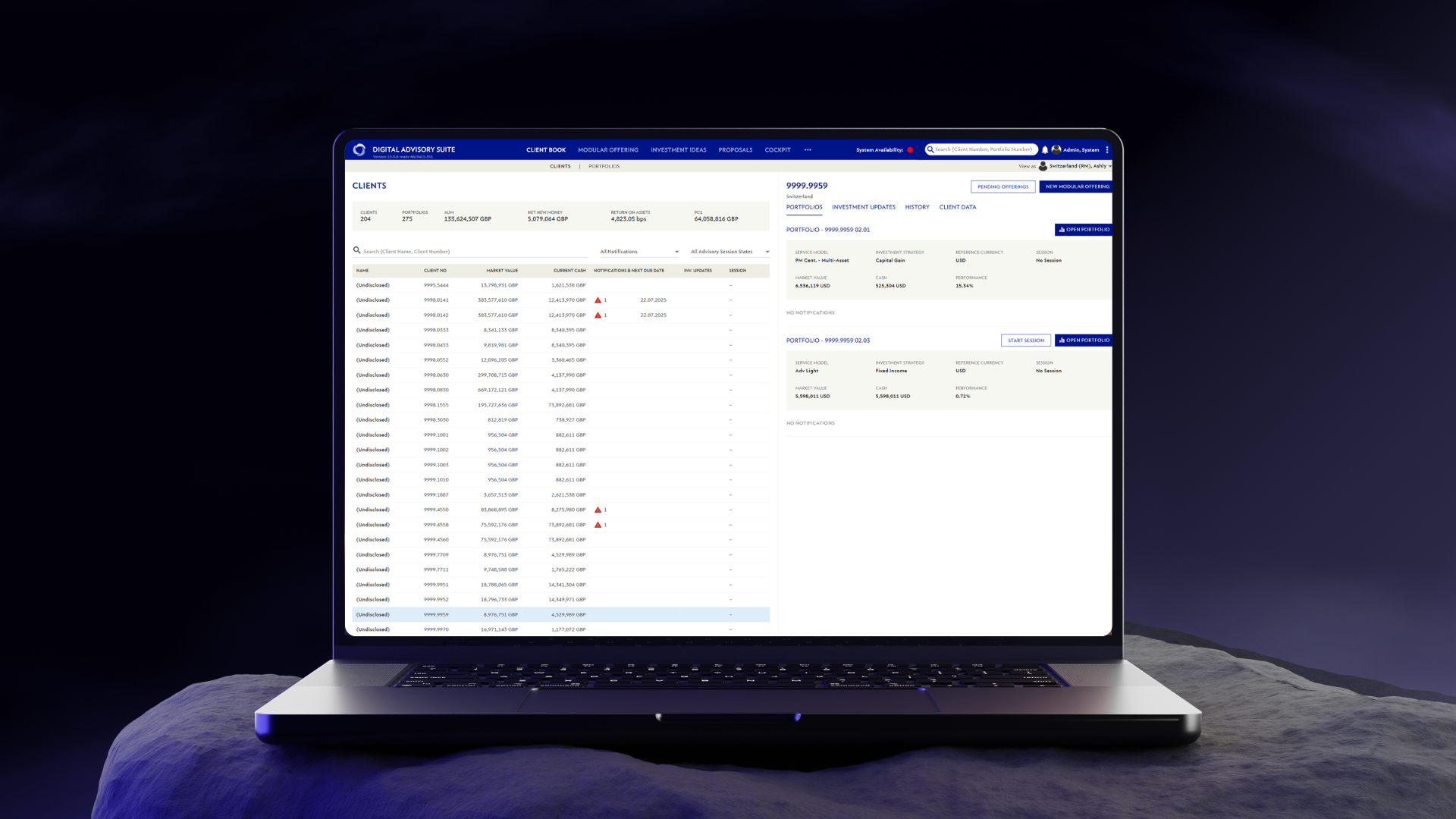Open the Modular Offering menu
This screenshot has width=1456, height=819.
pos(607,150)
